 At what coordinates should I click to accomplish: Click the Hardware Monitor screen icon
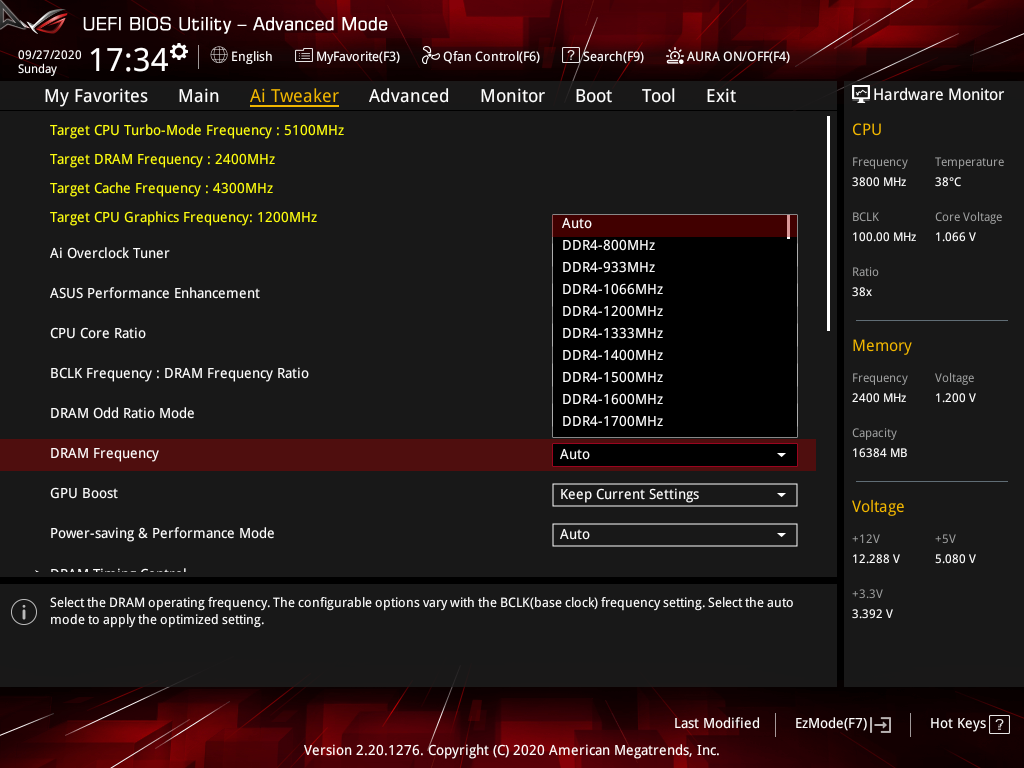pyautogui.click(x=861, y=95)
